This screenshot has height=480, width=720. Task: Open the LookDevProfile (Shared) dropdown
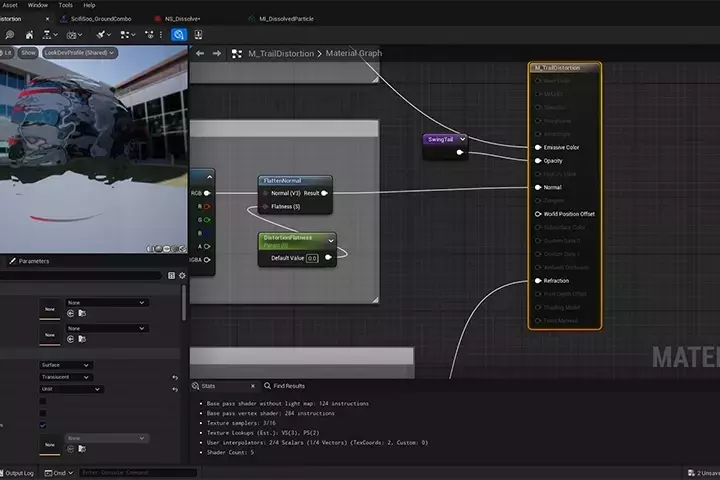point(79,53)
